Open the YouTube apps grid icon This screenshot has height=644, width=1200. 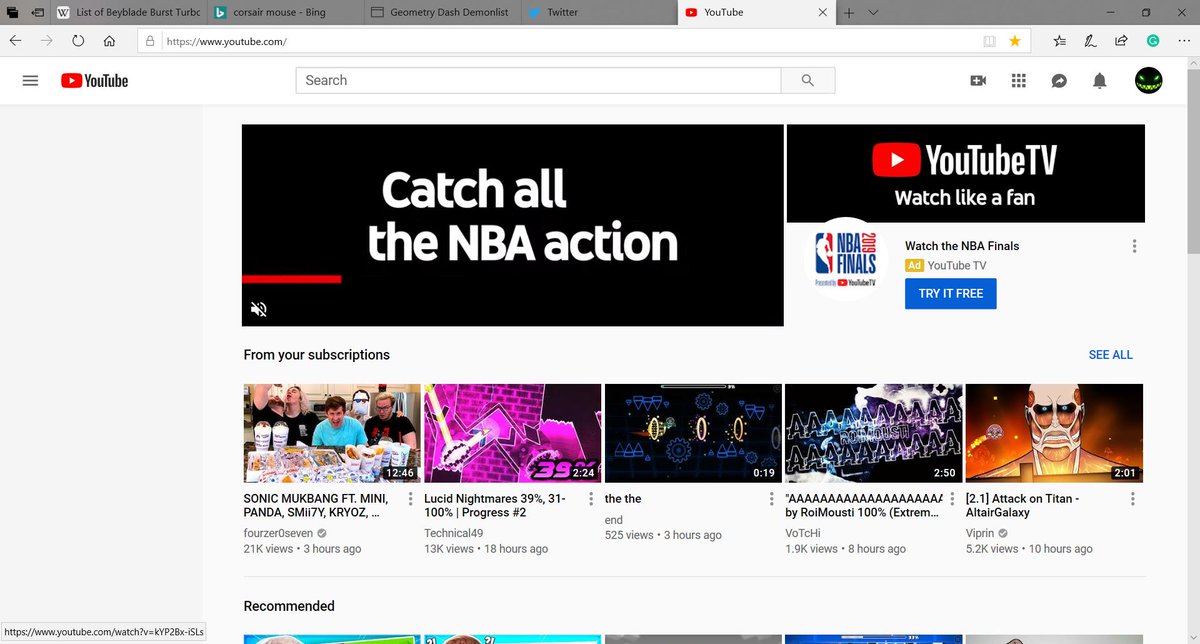(x=1019, y=81)
